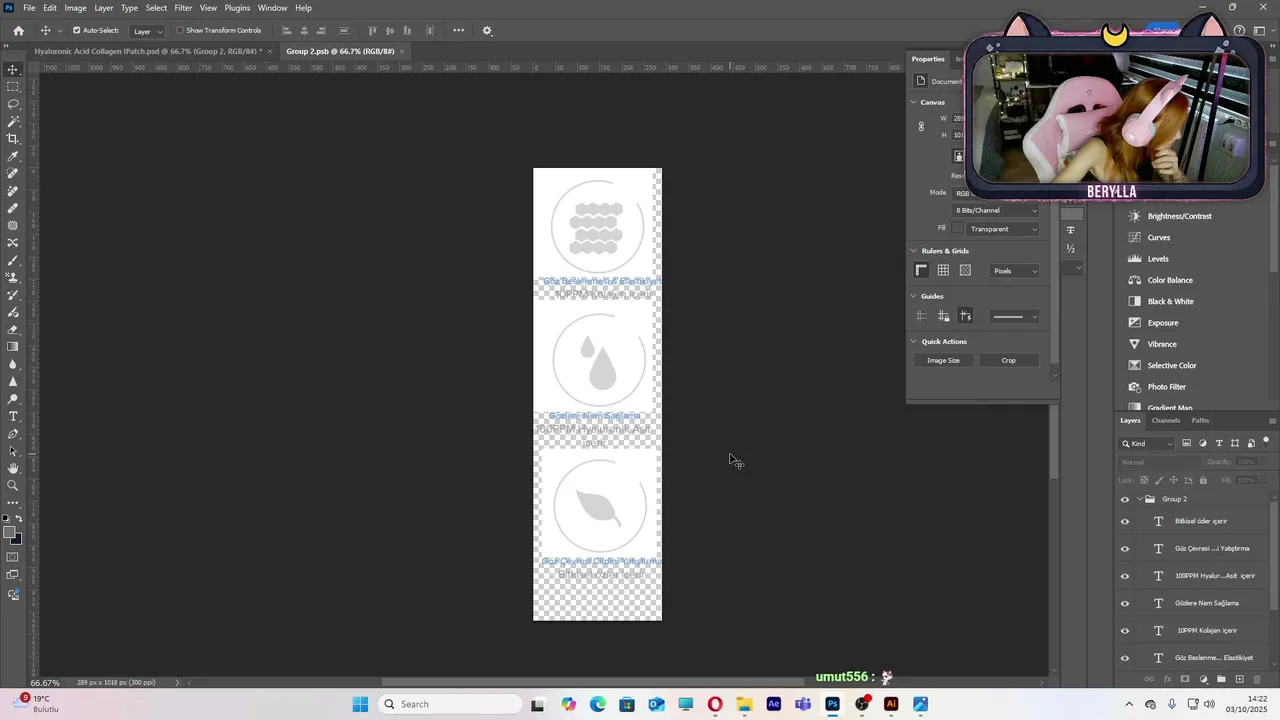Select the Gradient tool
1280x720 pixels.
click(x=13, y=347)
